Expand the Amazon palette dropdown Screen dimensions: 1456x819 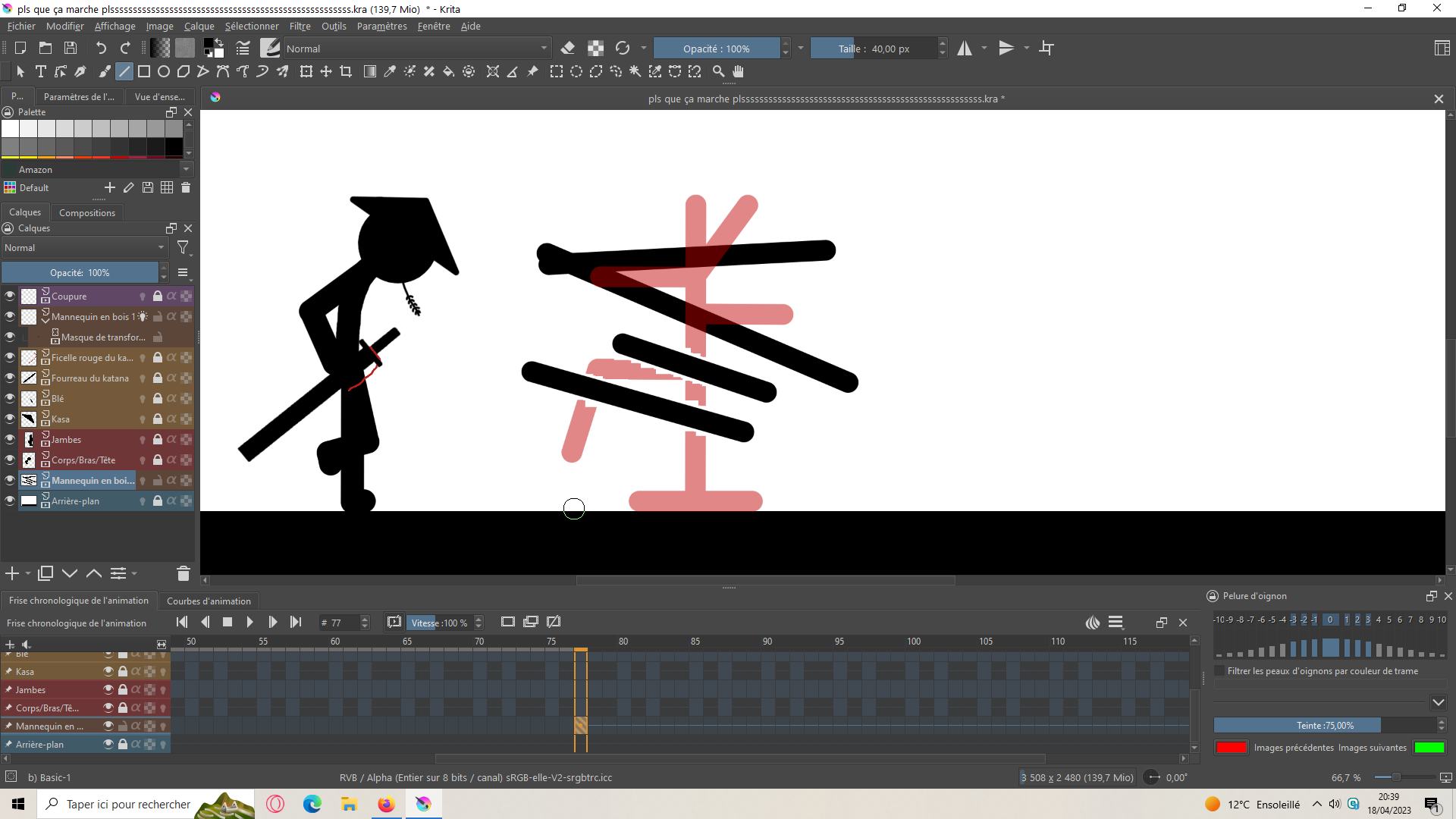click(x=186, y=170)
